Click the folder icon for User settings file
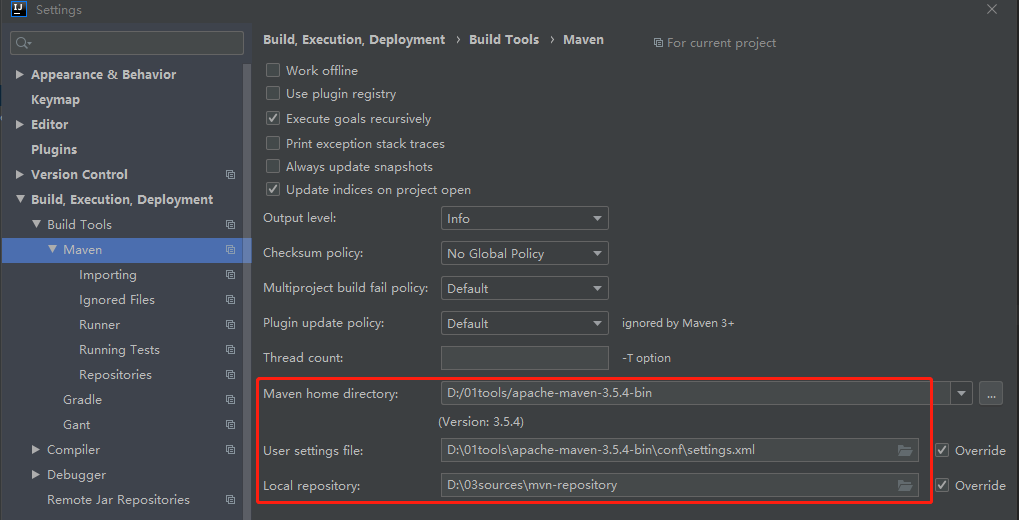Viewport: 1019px width, 520px height. click(x=905, y=450)
